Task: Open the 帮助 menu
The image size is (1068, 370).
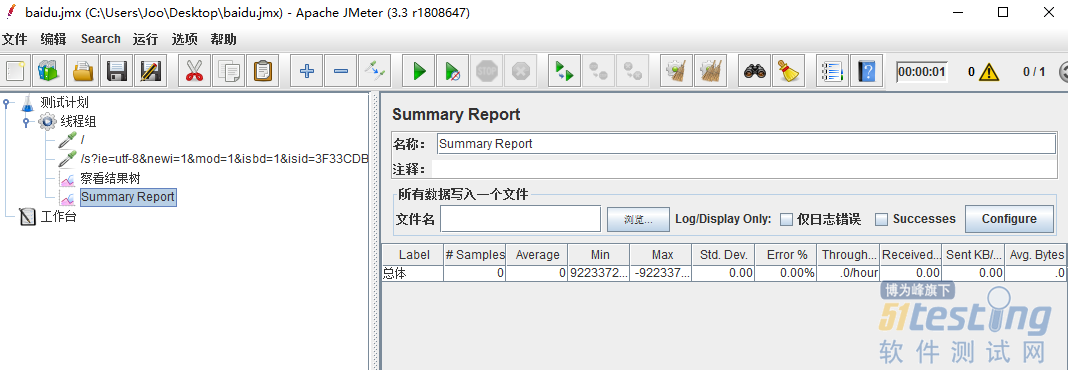Action: pyautogui.click(x=223, y=40)
